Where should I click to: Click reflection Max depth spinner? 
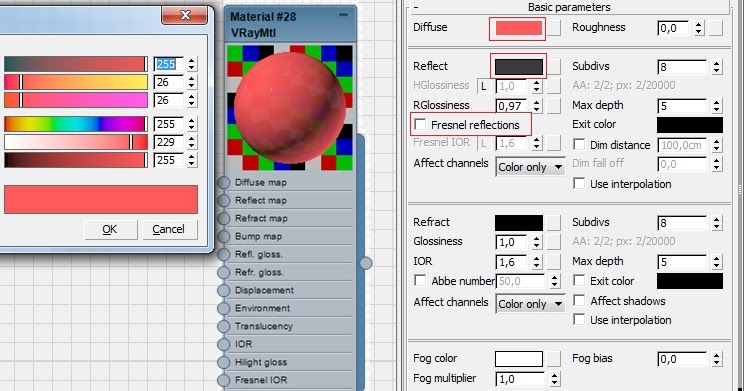(717, 106)
